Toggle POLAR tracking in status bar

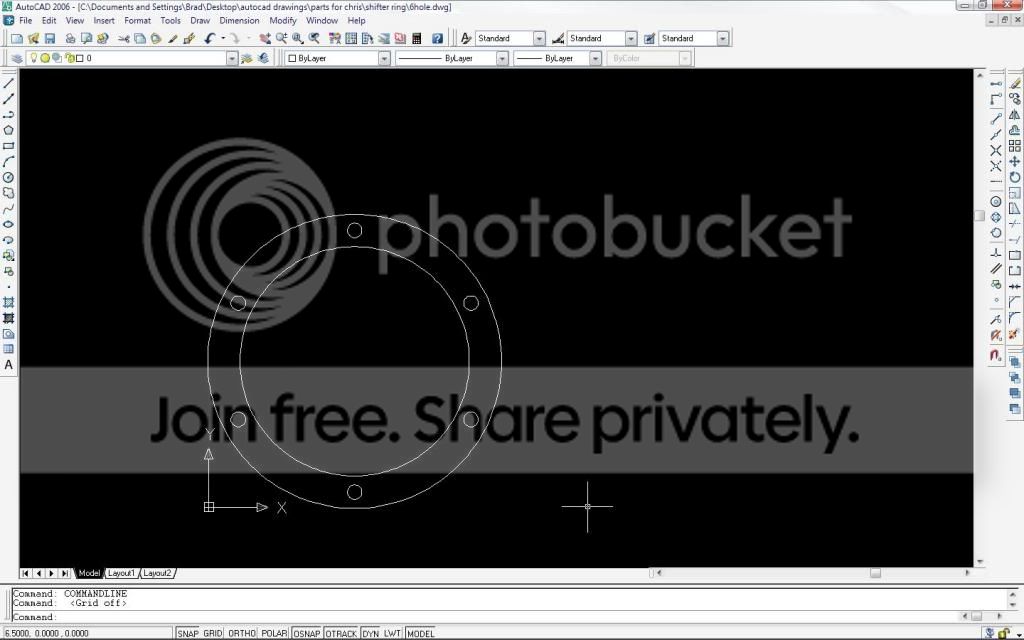pyautogui.click(x=274, y=633)
